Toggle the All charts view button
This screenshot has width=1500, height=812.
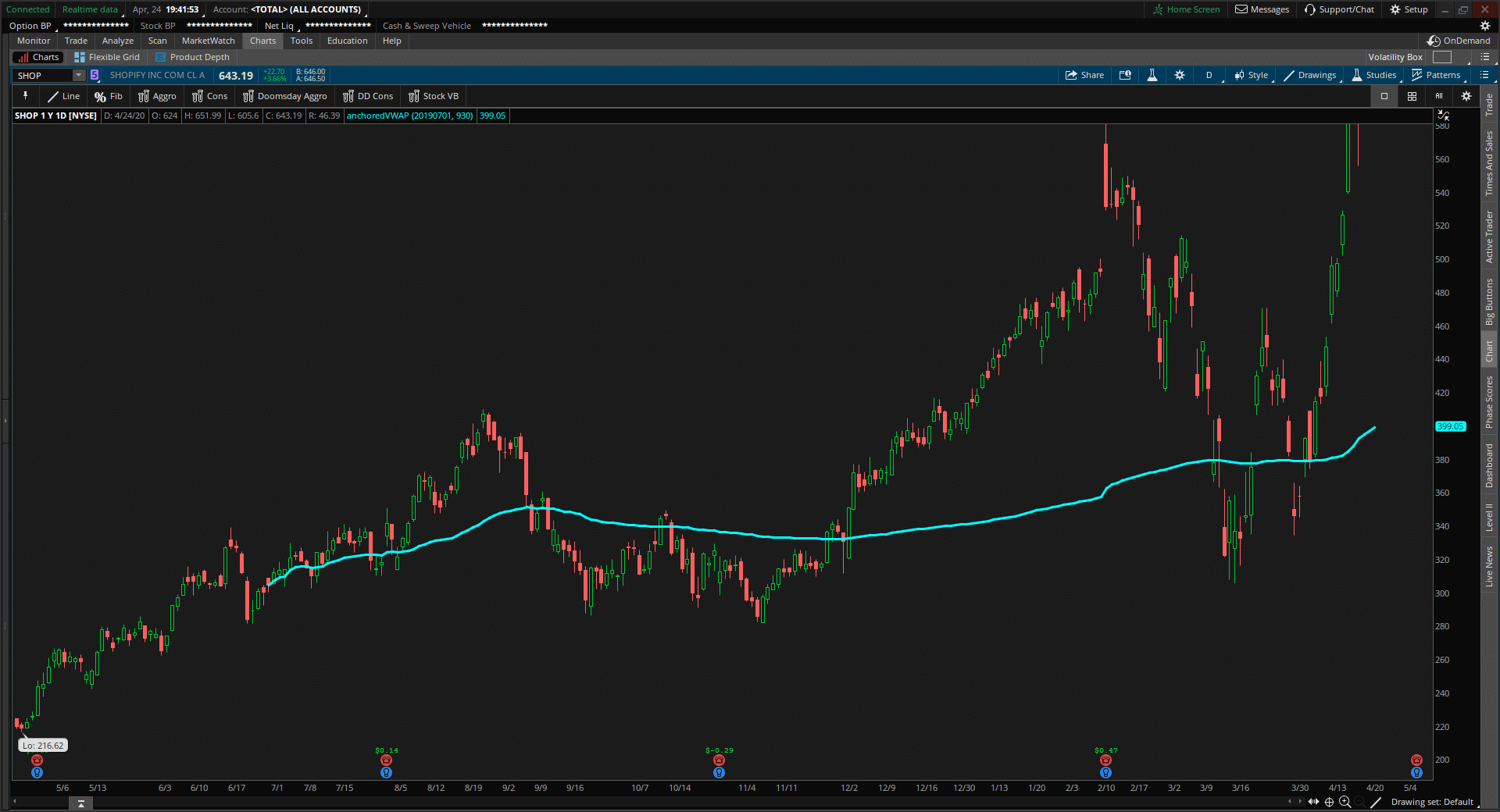[1439, 96]
